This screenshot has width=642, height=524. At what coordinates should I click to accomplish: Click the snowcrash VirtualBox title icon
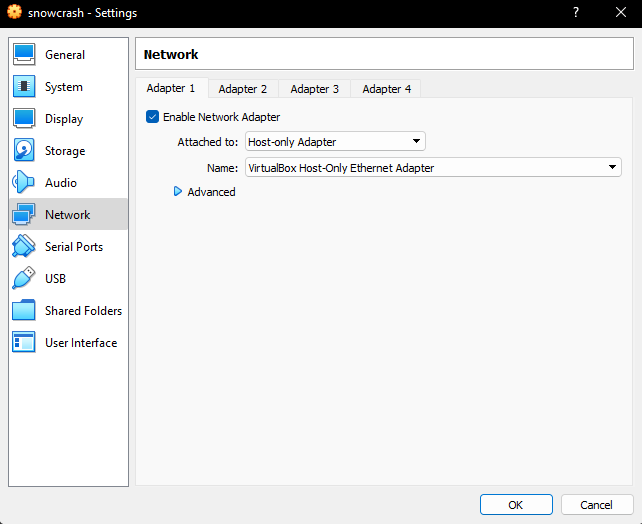[14, 12]
